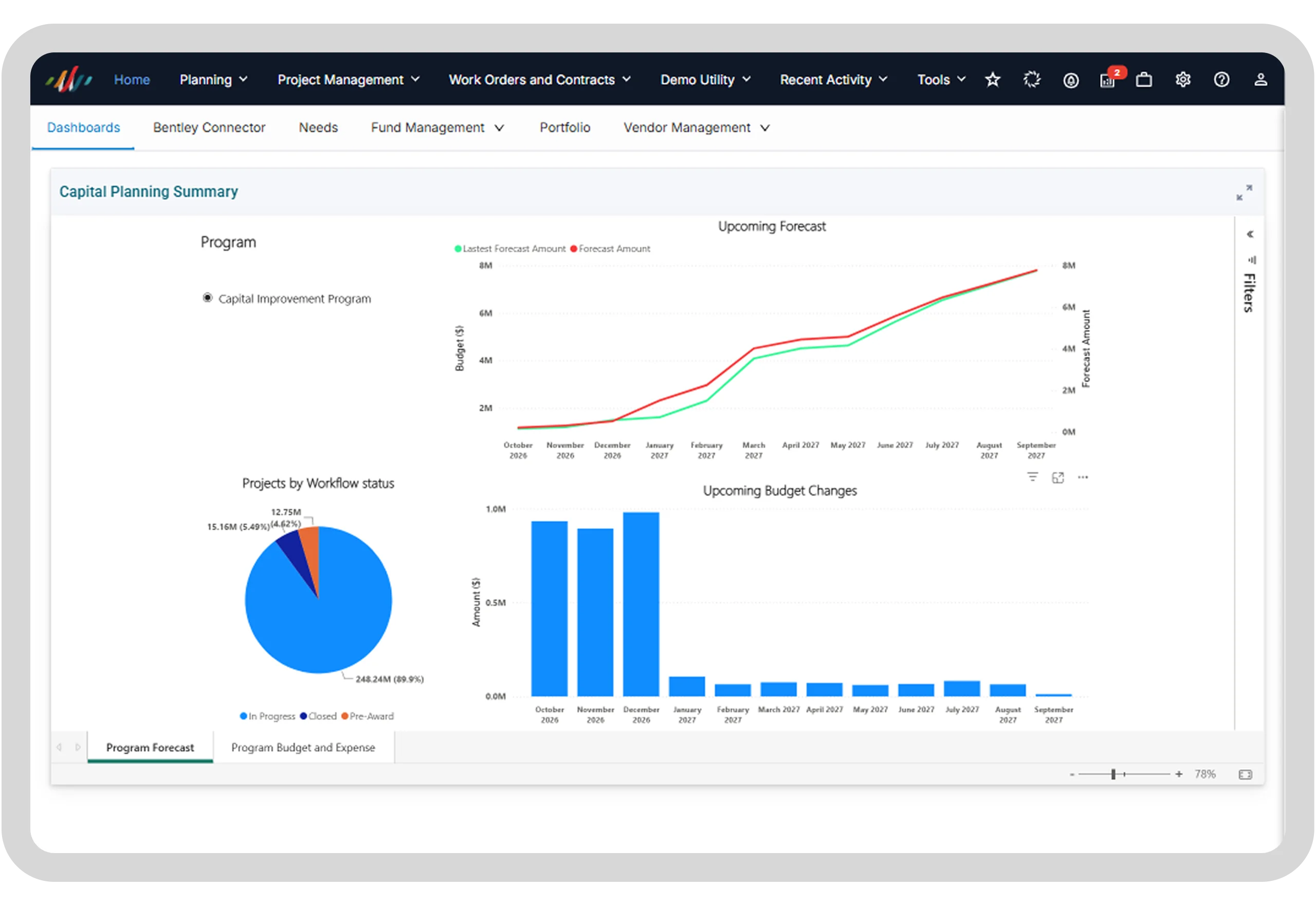Open the settings gear icon
This screenshot has width=1316, height=906.
click(1182, 80)
